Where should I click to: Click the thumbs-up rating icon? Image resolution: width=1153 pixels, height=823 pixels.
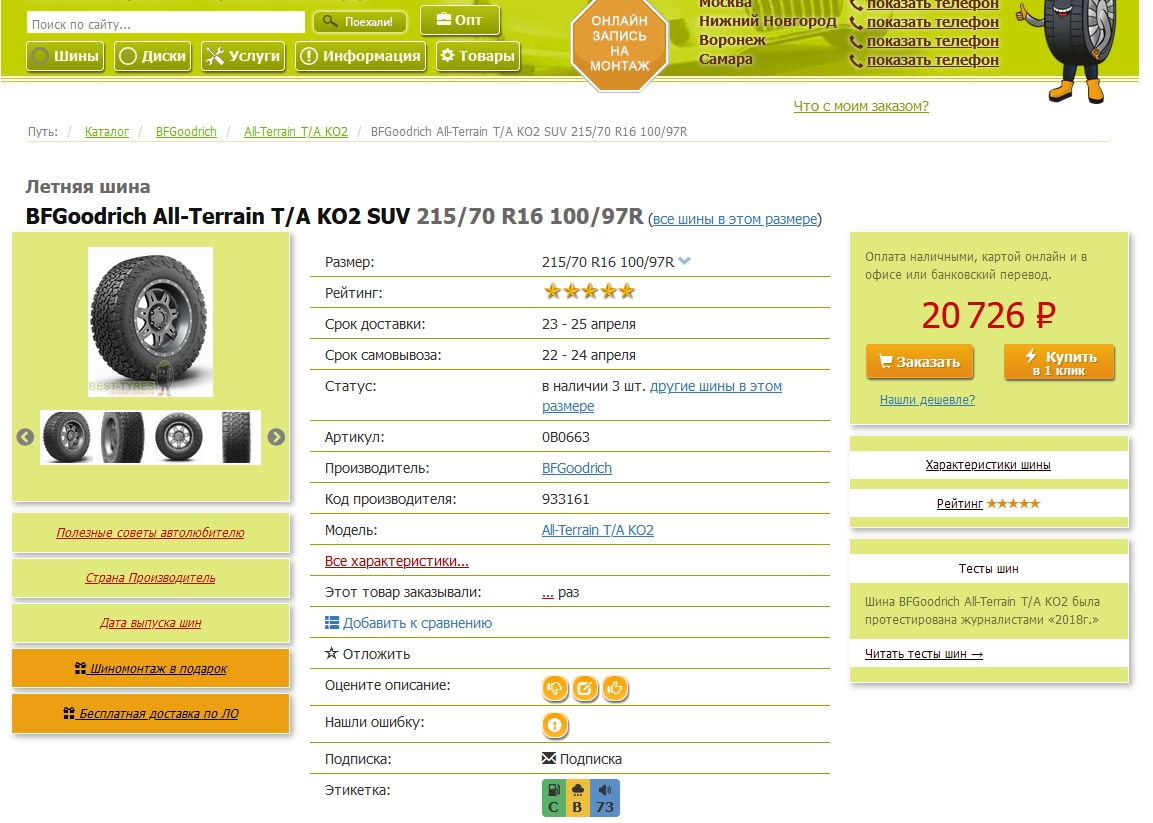(615, 688)
